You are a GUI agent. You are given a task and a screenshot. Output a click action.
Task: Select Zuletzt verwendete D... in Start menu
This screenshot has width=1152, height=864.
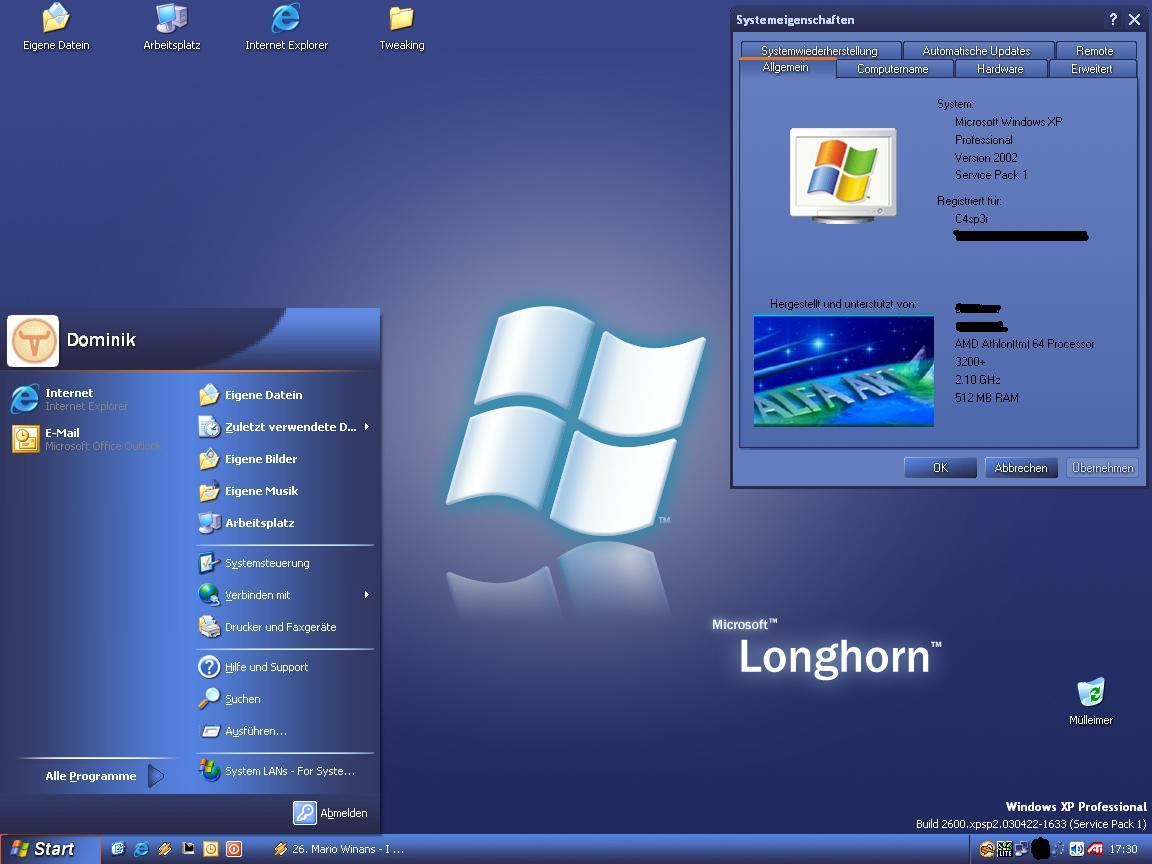pyautogui.click(x=285, y=427)
